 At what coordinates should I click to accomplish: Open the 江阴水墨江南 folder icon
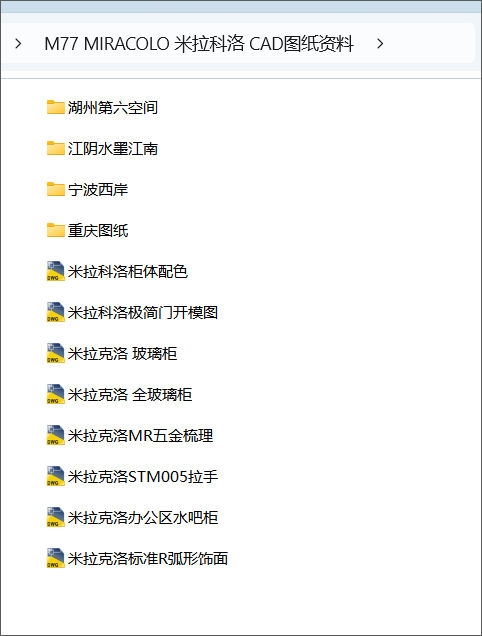click(x=56, y=148)
